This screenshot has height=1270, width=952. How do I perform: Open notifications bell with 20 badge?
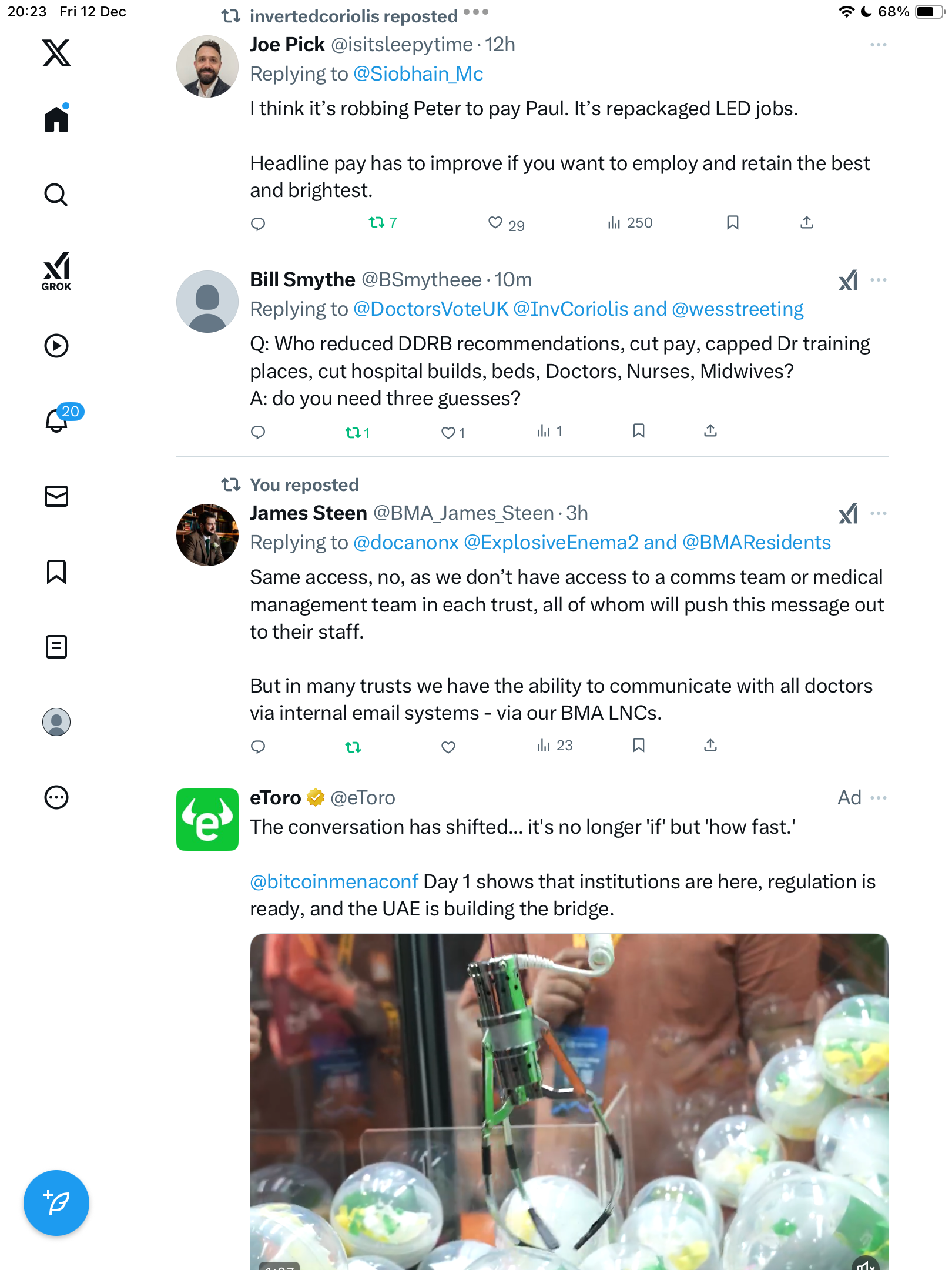pos(57,420)
